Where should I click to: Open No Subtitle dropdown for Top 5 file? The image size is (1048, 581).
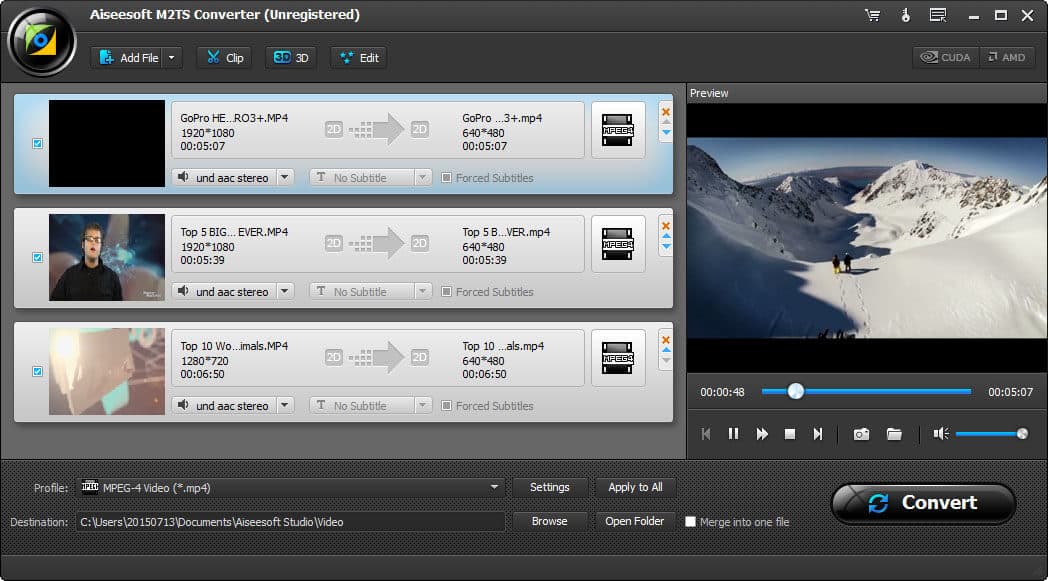click(422, 292)
